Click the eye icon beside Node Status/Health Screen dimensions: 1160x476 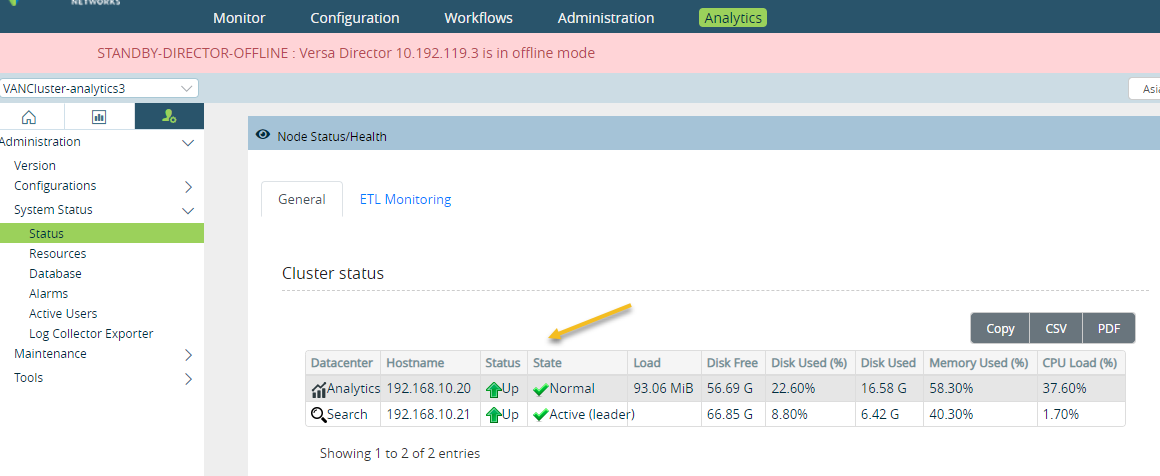[262, 135]
